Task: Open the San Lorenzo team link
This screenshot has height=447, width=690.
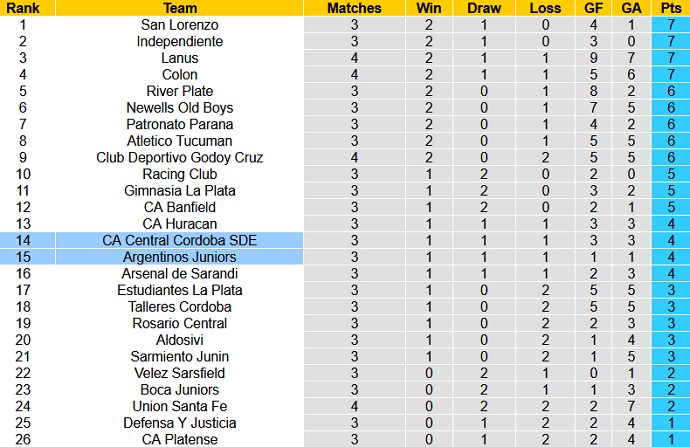Action: pos(180,25)
